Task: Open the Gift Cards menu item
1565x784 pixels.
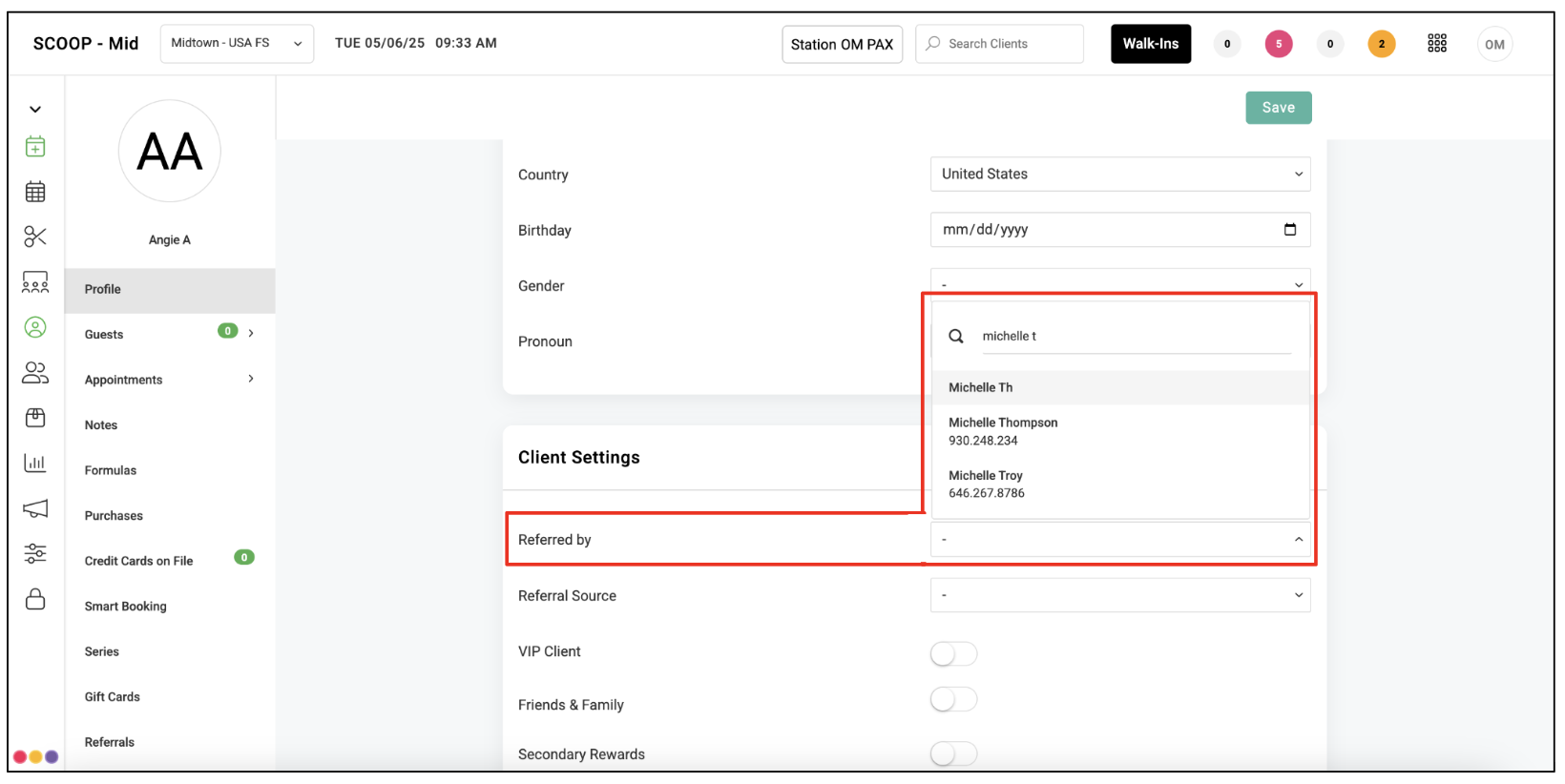Action: coord(112,697)
